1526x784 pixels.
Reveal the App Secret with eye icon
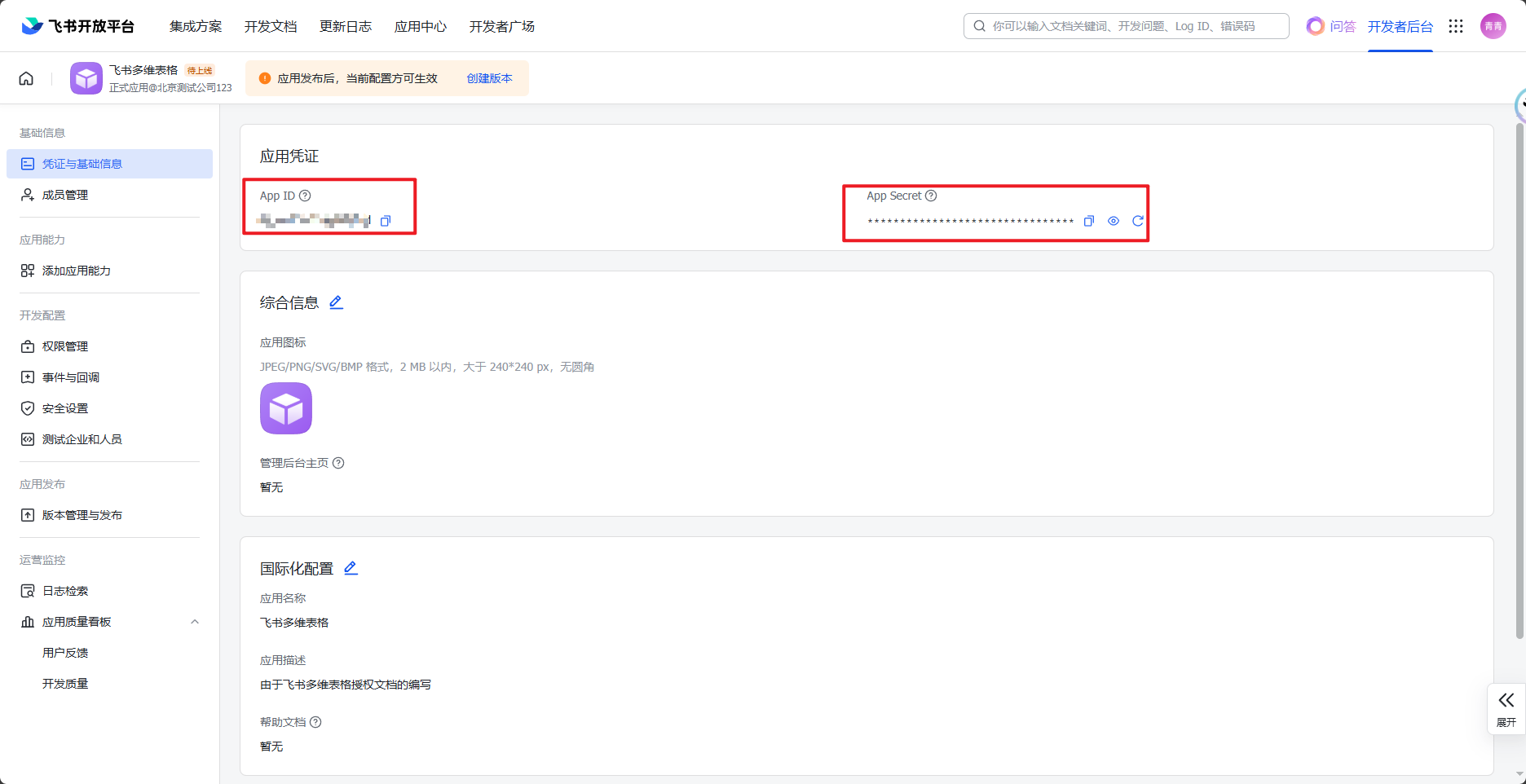point(1114,221)
